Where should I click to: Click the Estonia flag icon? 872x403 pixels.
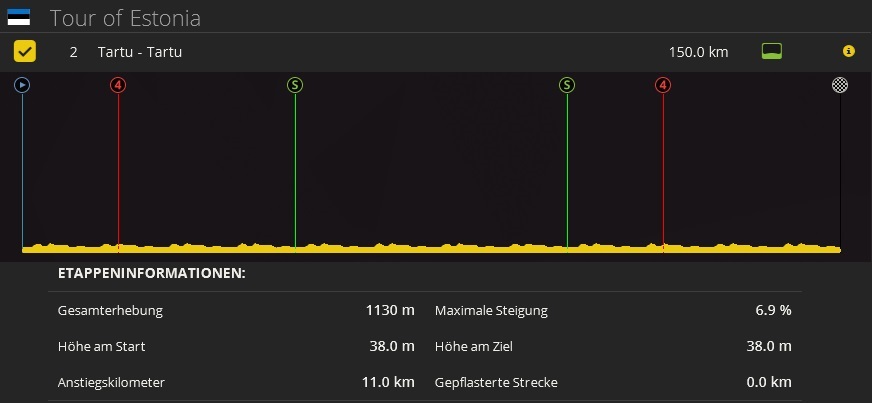(x=18, y=17)
